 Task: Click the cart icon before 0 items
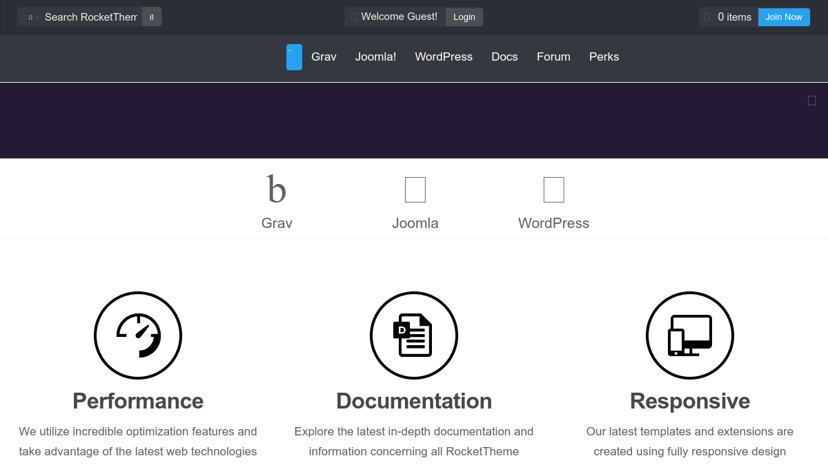(707, 17)
